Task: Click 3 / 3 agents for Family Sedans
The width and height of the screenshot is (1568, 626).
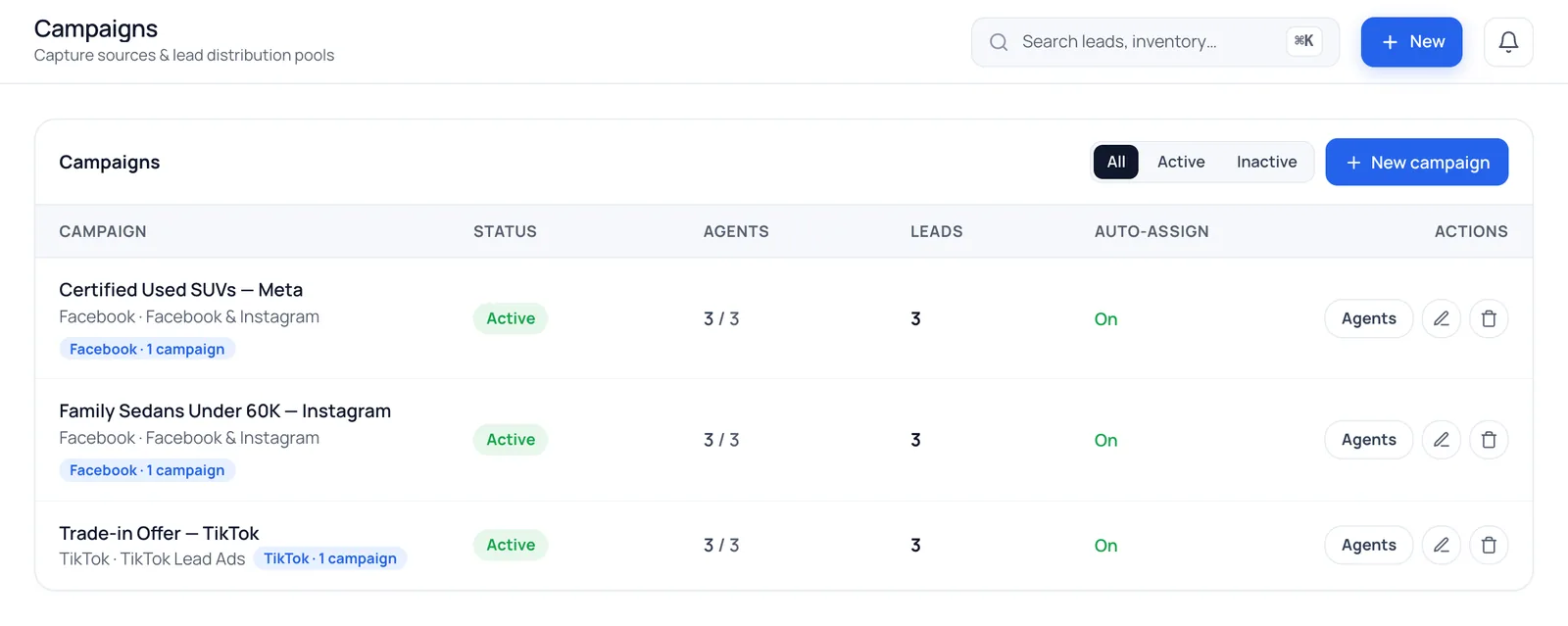Action: [x=721, y=440]
